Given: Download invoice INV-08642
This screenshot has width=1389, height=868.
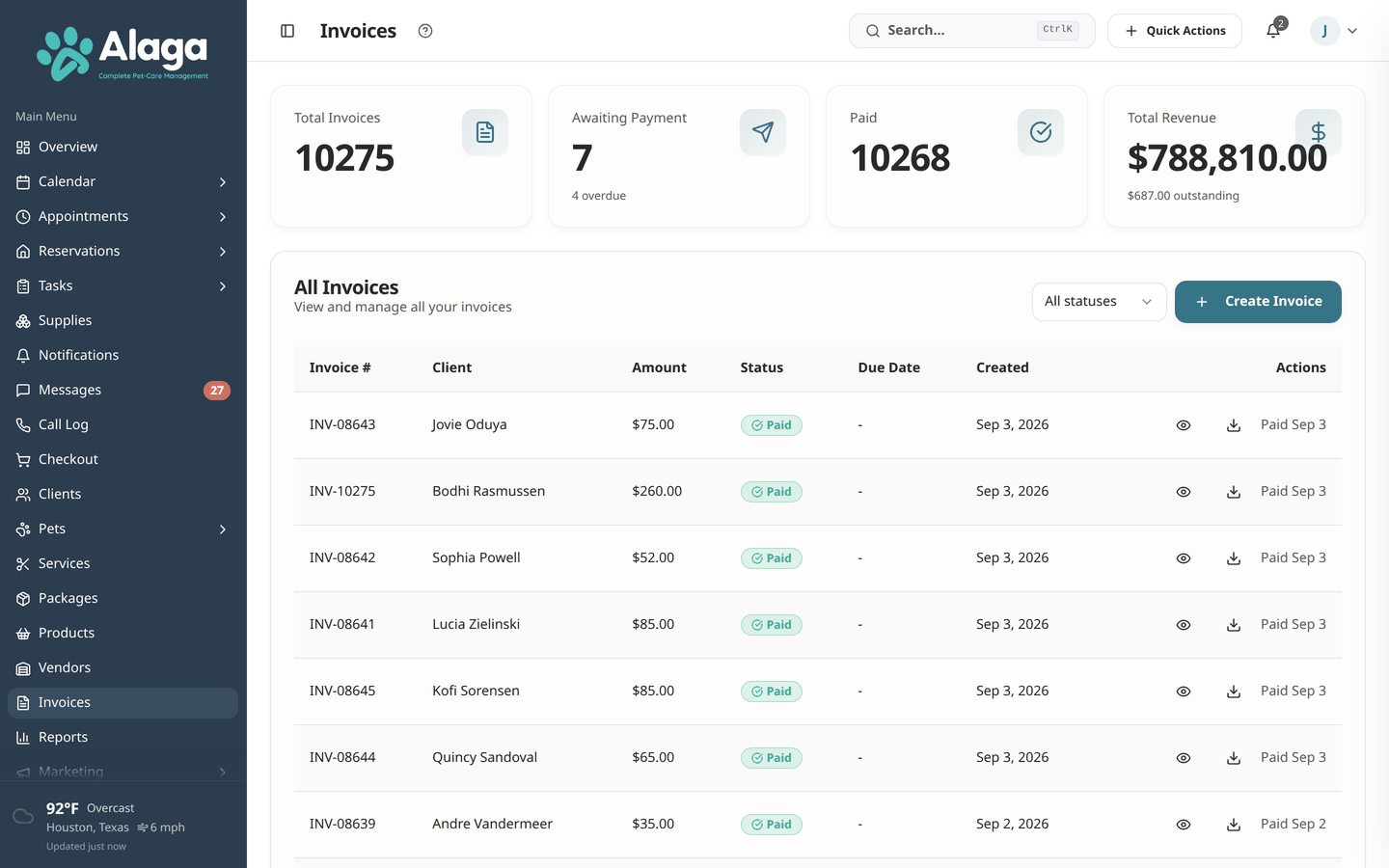Looking at the screenshot, I should point(1234,558).
